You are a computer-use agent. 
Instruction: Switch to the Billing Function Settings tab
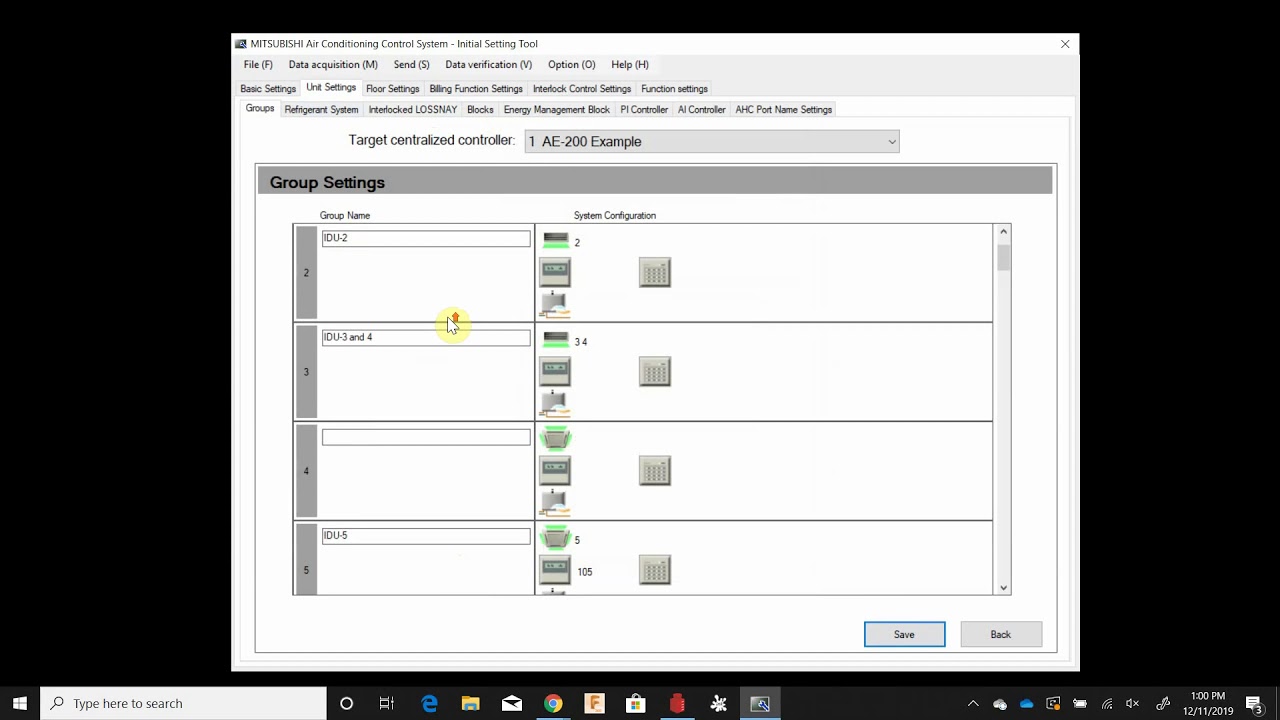pyautogui.click(x=476, y=89)
